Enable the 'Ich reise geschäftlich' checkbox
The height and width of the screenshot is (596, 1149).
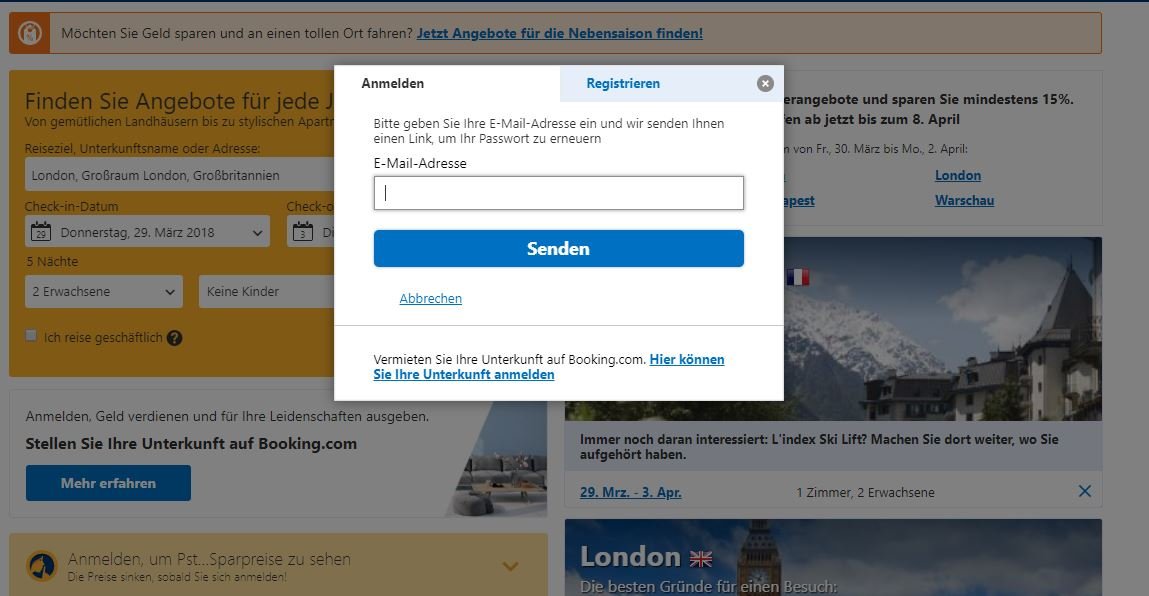pos(31,337)
